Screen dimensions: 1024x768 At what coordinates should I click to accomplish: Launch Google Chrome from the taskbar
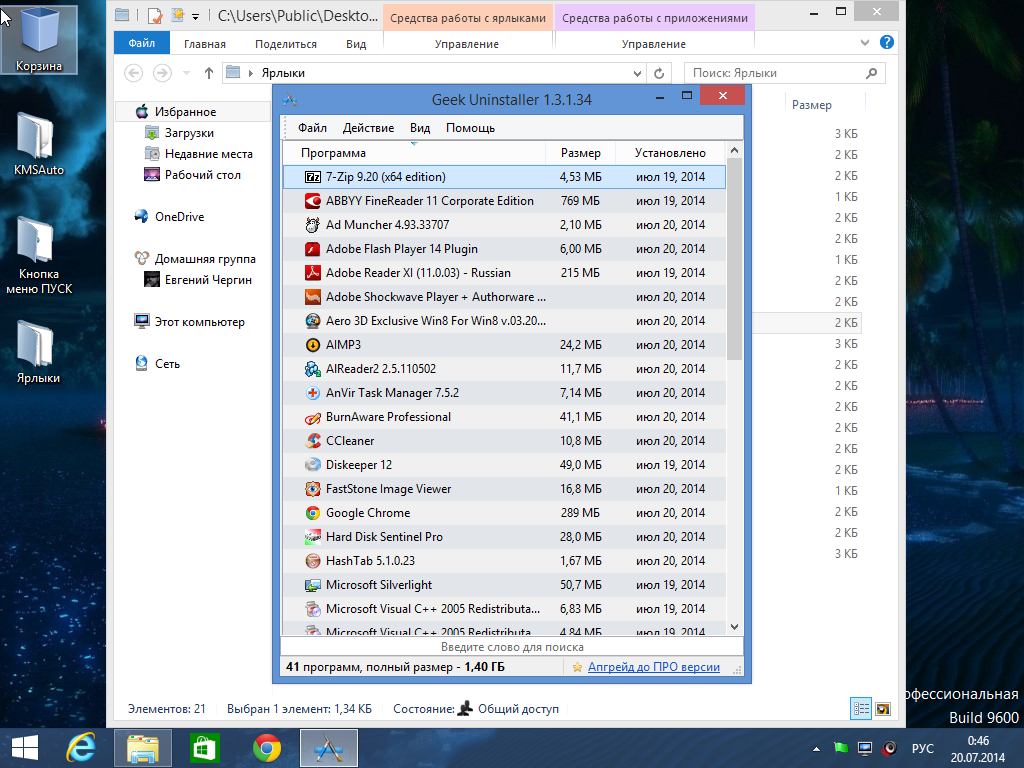pyautogui.click(x=266, y=748)
